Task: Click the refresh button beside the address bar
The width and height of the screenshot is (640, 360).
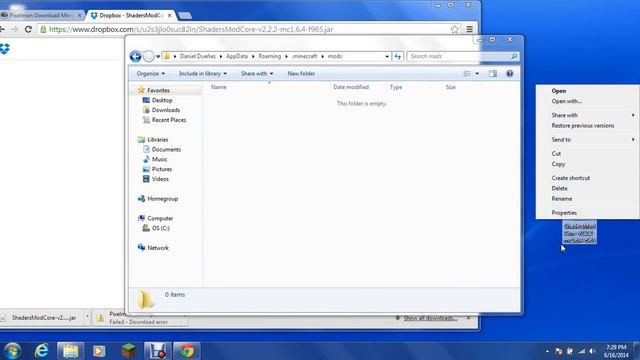Action: tap(398, 56)
